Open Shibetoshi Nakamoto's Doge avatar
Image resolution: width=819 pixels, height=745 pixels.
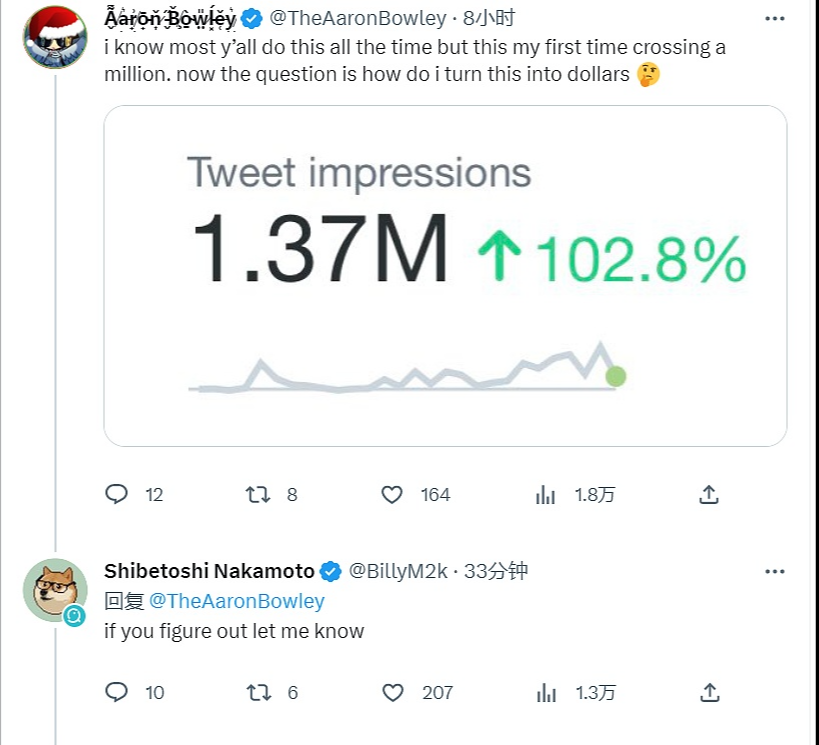pyautogui.click(x=55, y=589)
